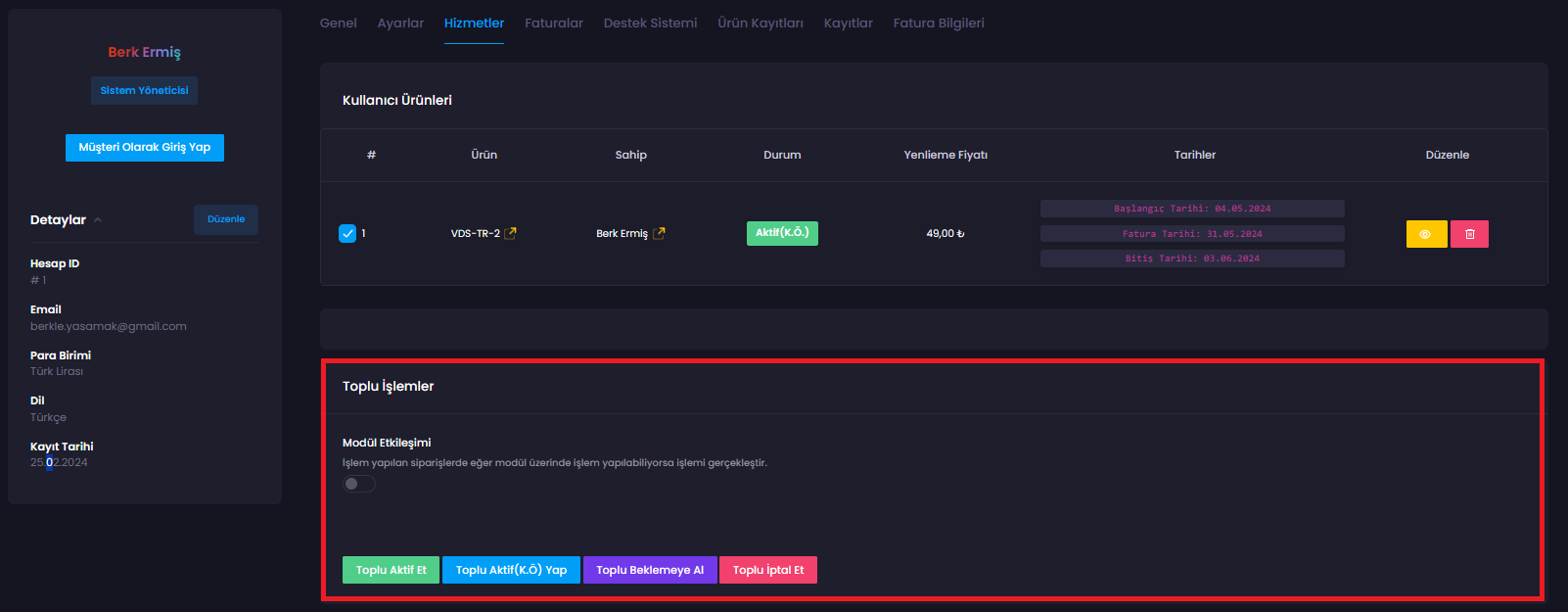The image size is (1568, 612).
Task: Click Toplu İptal Et button
Action: pyautogui.click(x=768, y=570)
